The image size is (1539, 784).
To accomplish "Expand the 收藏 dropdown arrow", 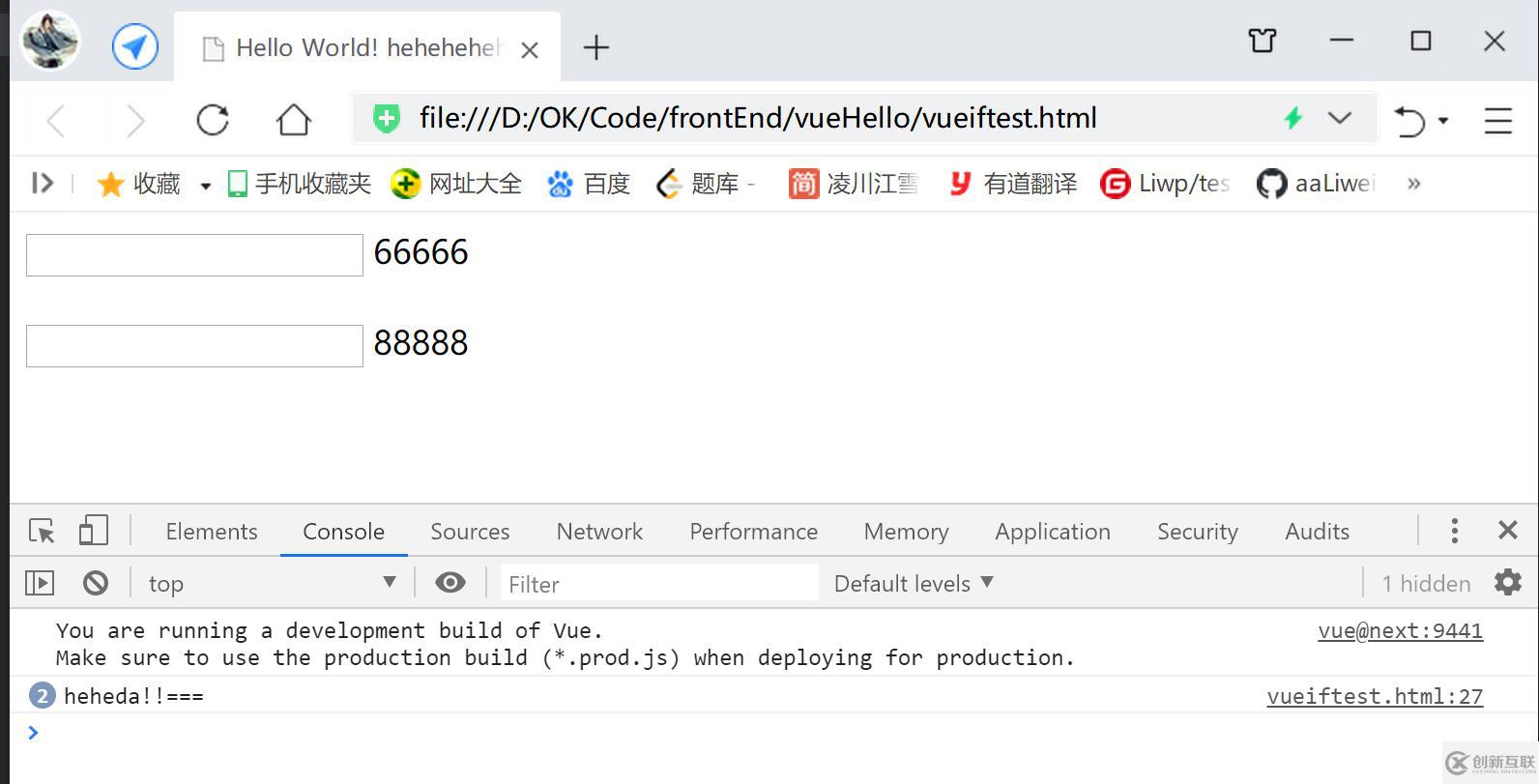I will (205, 186).
